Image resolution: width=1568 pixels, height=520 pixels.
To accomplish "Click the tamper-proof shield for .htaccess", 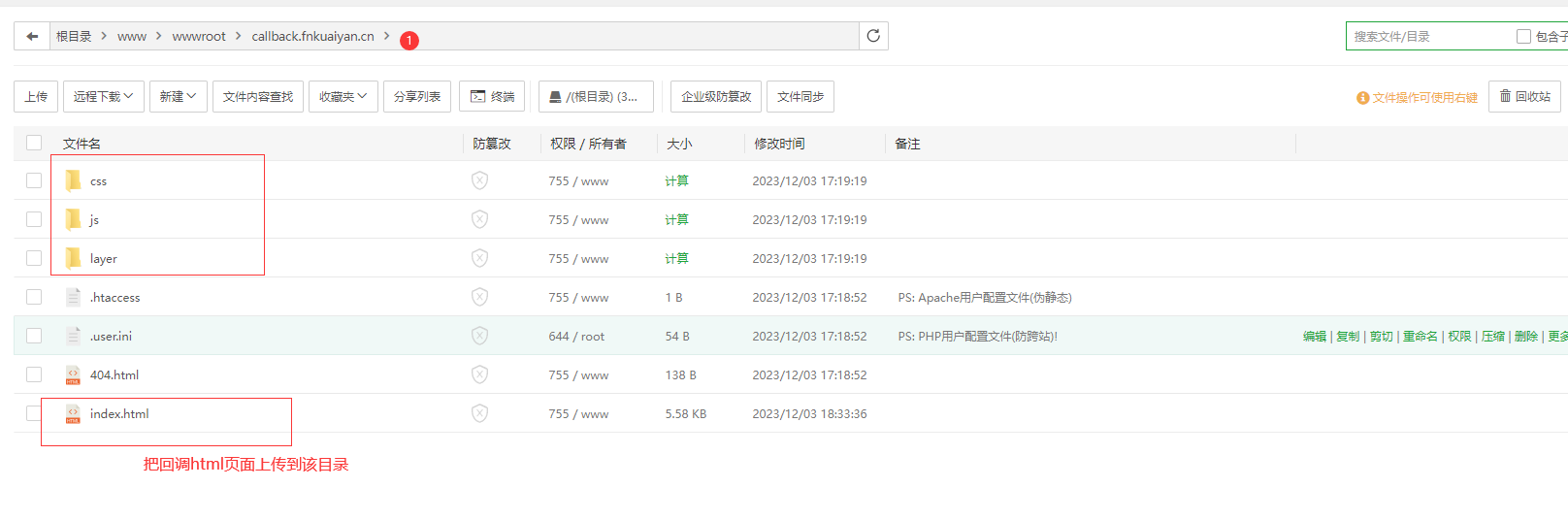I will tap(479, 297).
